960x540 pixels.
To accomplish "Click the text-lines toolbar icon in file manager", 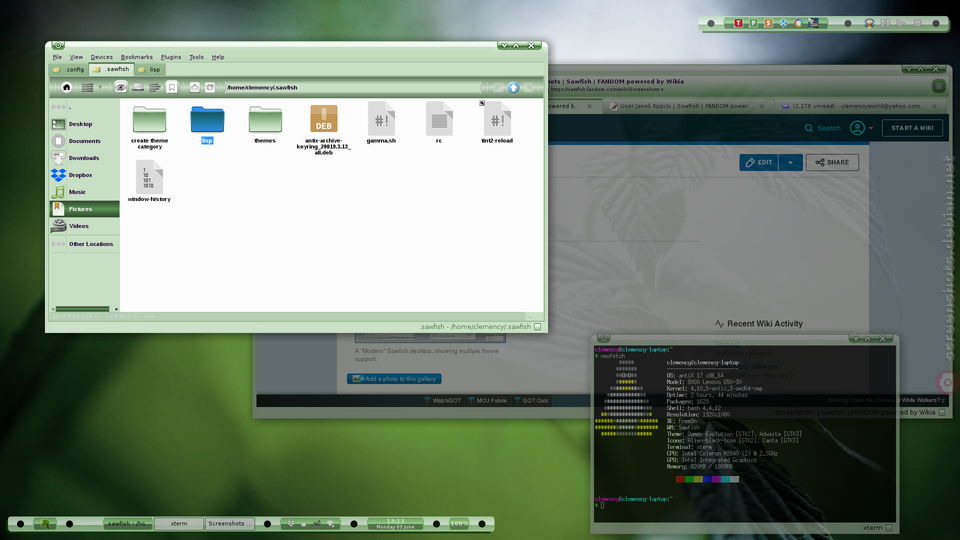I will pos(155,88).
